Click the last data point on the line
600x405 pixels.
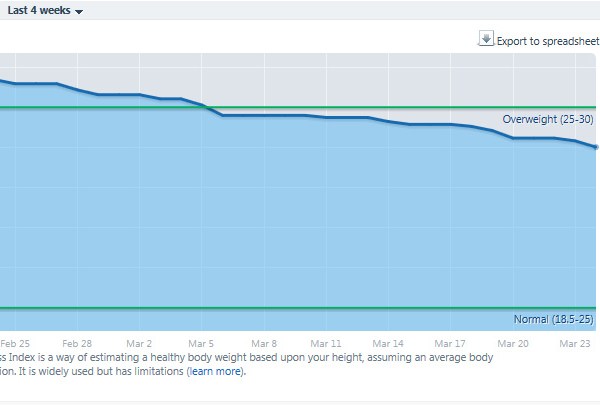click(x=596, y=147)
